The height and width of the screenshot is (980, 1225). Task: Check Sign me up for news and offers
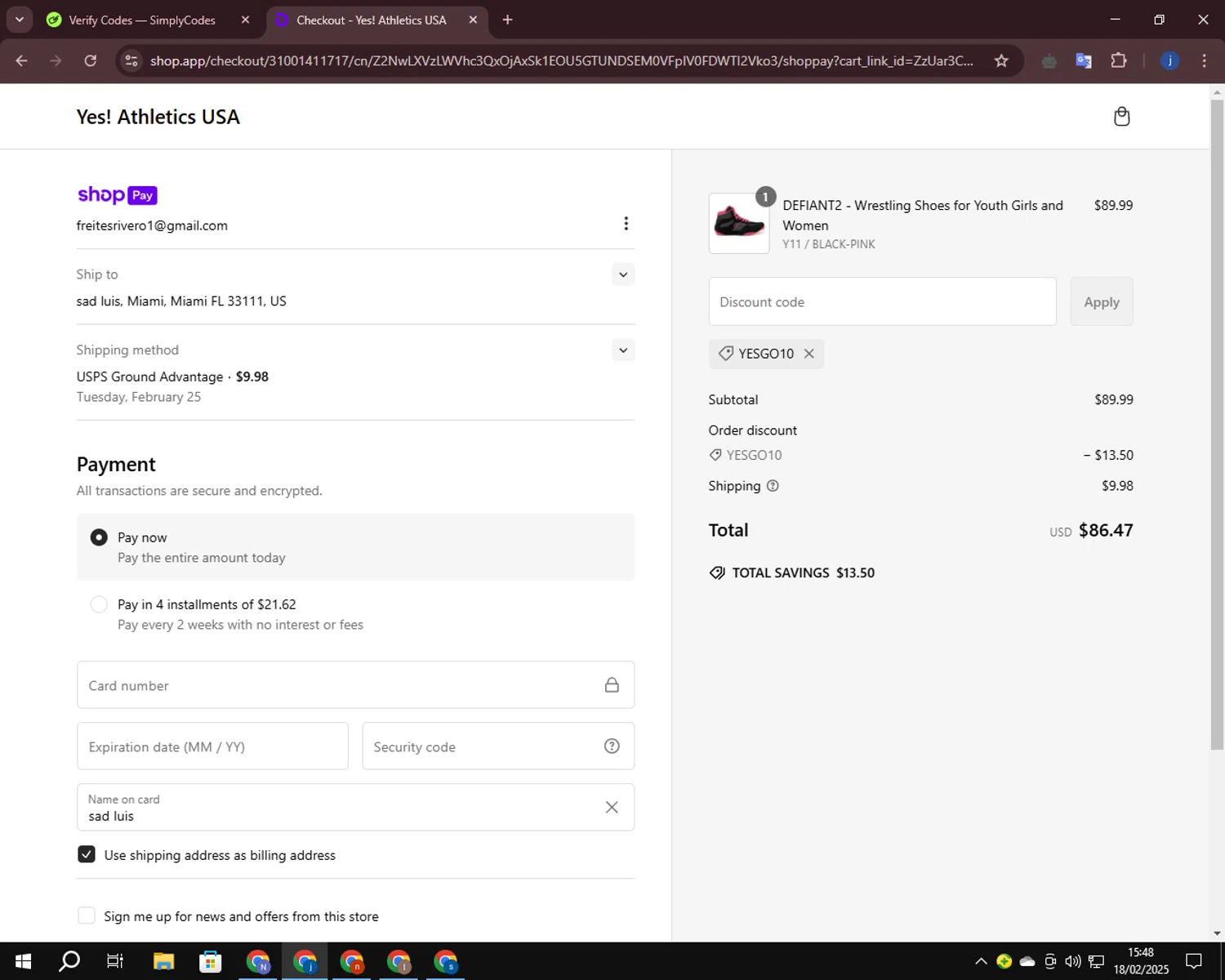tap(87, 915)
